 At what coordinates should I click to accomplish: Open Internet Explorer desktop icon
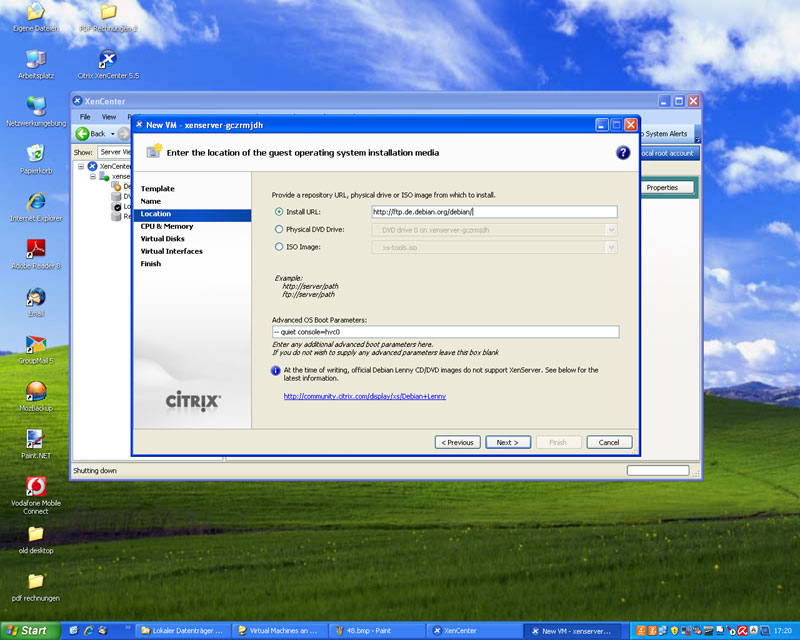[36, 207]
